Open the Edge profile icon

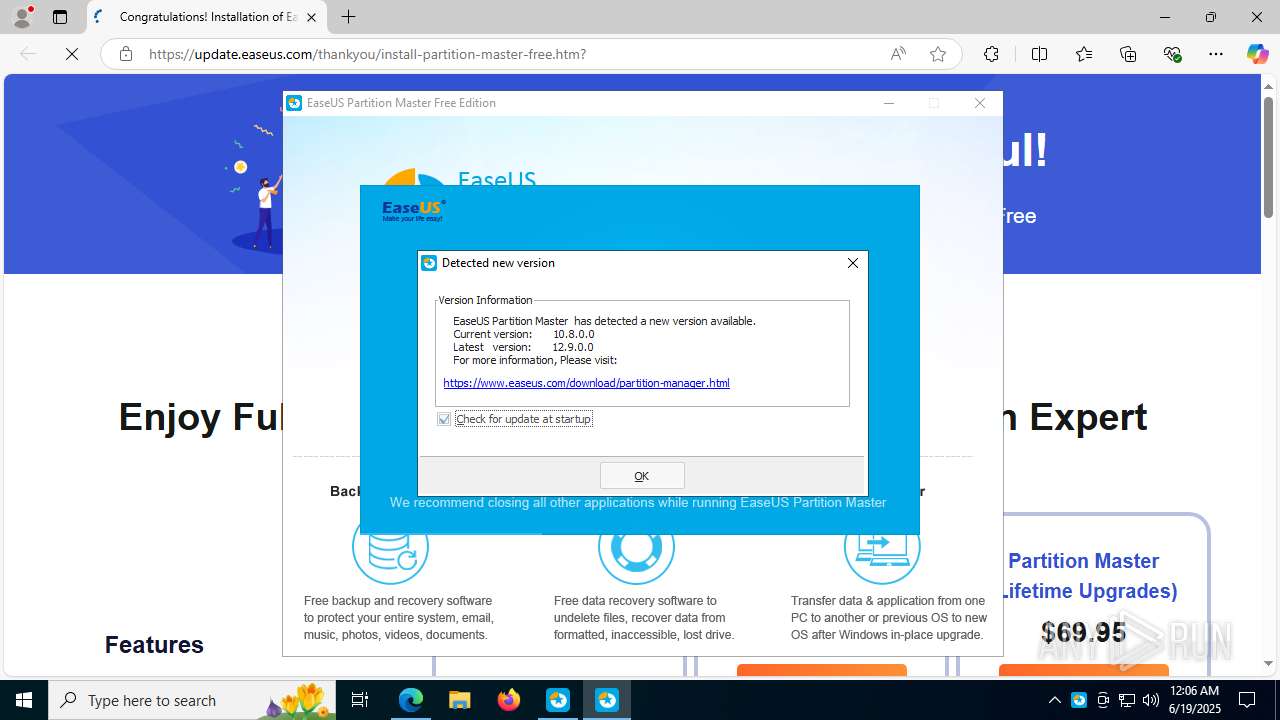21,17
